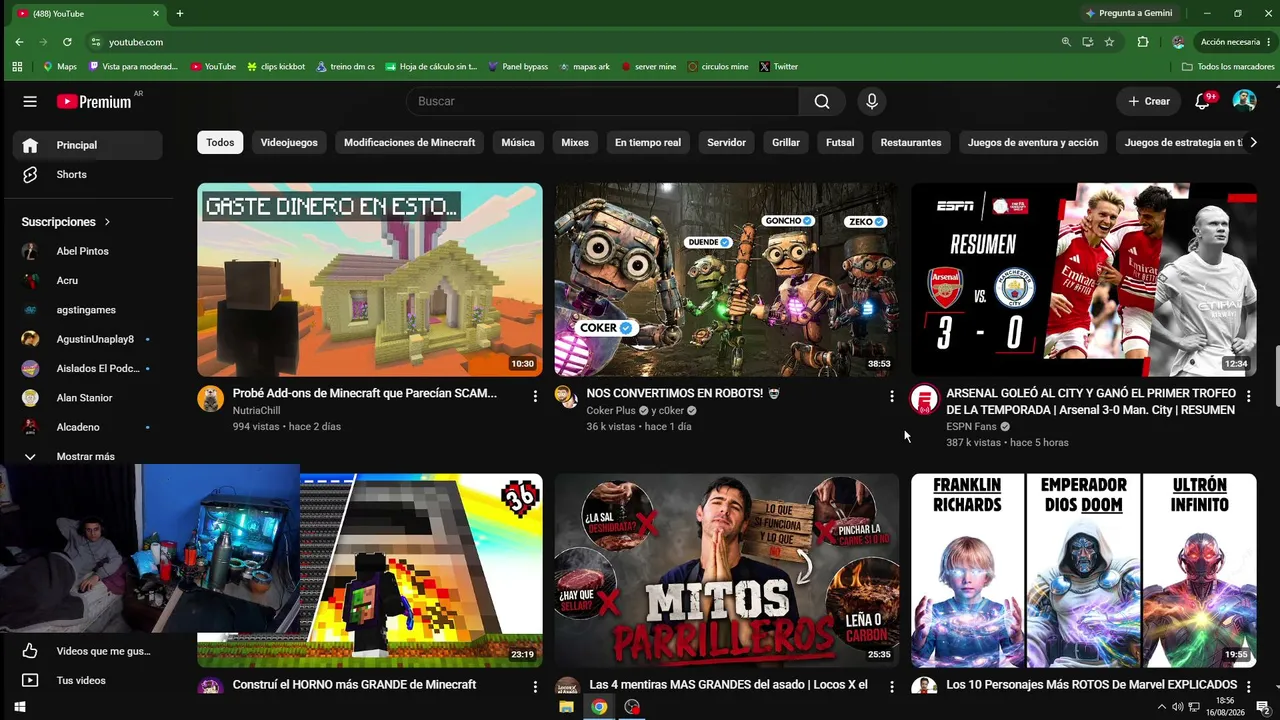
Task: Open the Maps bookmark
Action: 60,67
